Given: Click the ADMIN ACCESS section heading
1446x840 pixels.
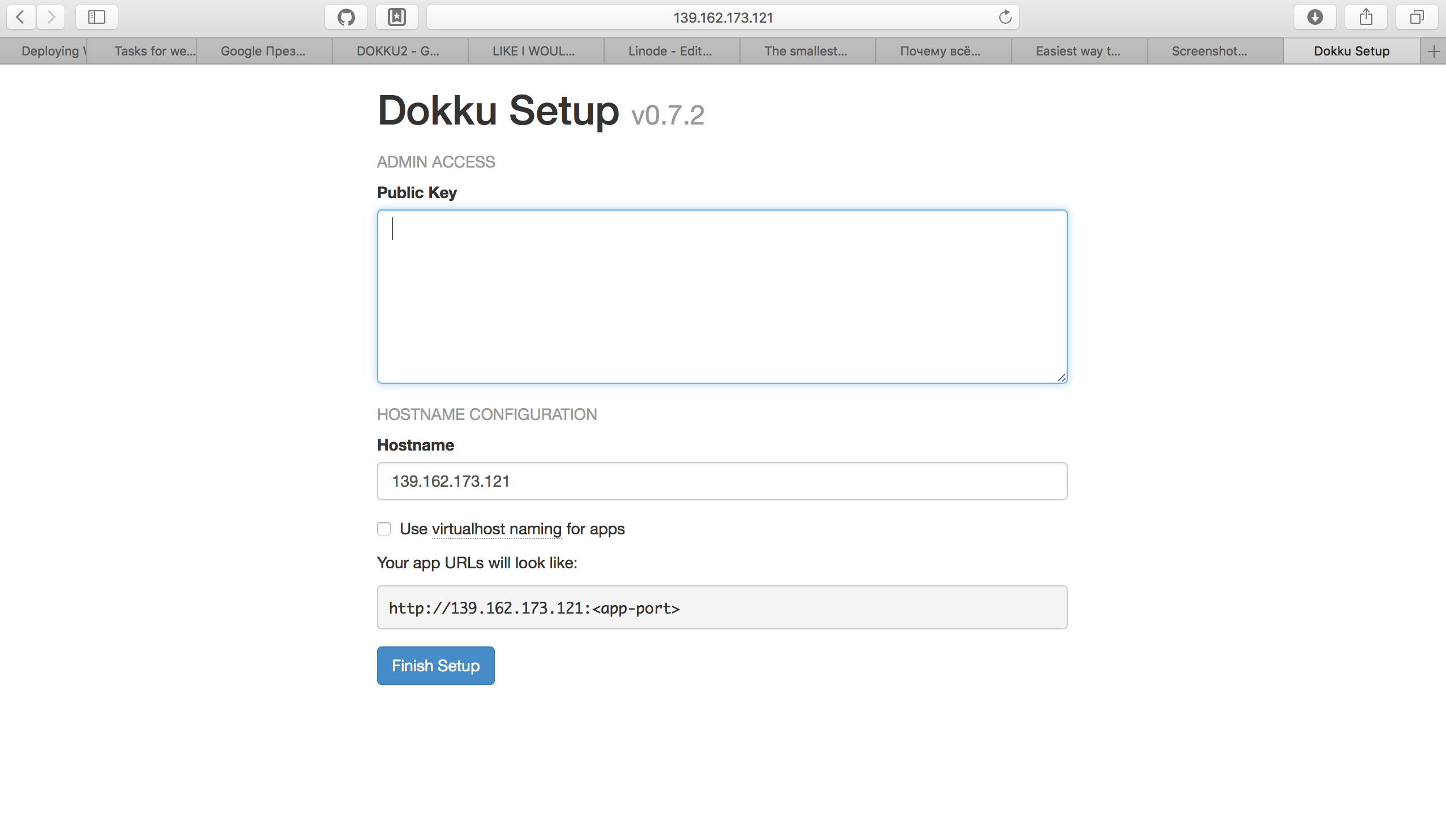Looking at the screenshot, I should (436, 162).
